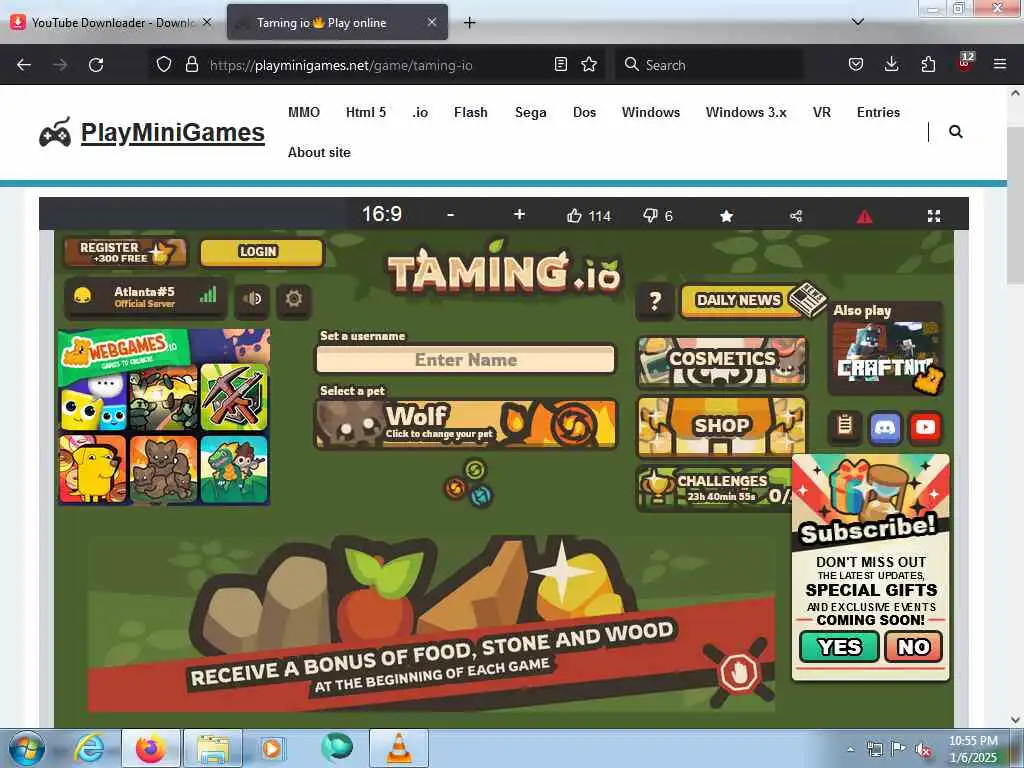The image size is (1024, 768).
Task: Open the browser downloads arrow icon
Action: coord(891,64)
